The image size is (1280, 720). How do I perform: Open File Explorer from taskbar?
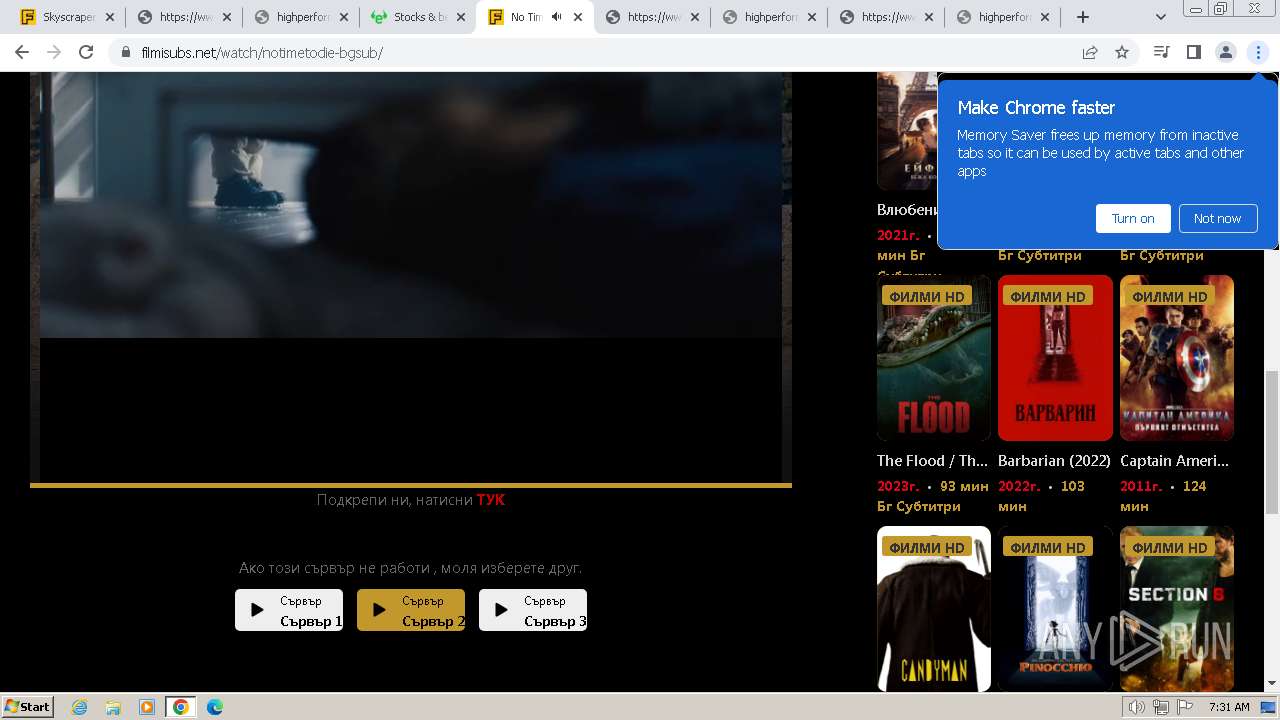click(113, 707)
